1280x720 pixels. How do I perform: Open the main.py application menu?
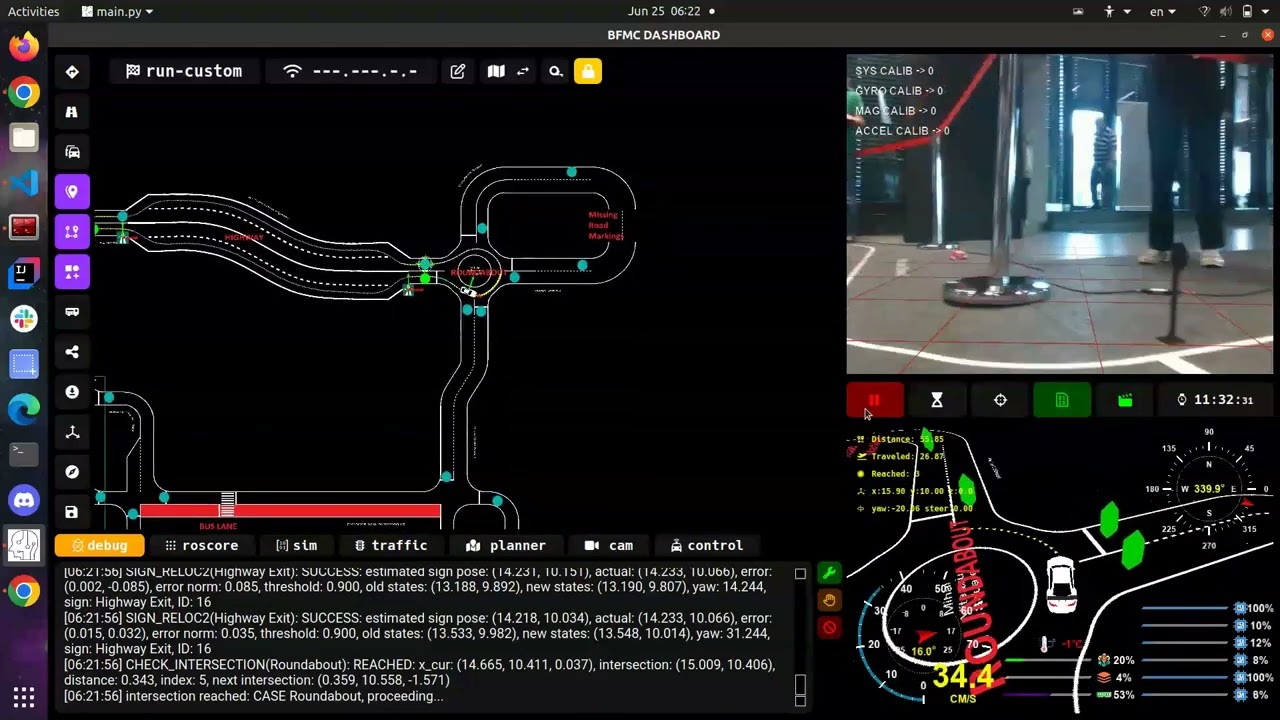point(118,11)
